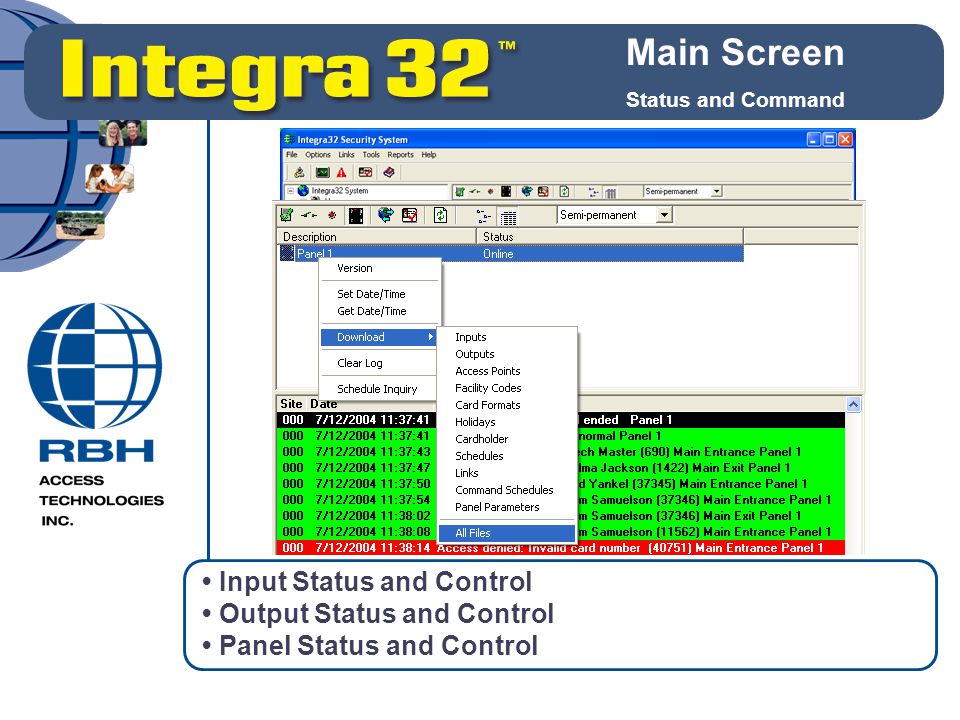Image resolution: width=960 pixels, height=720 pixels.
Task: Collapse the Integra32 System tree node
Action: click(x=290, y=191)
